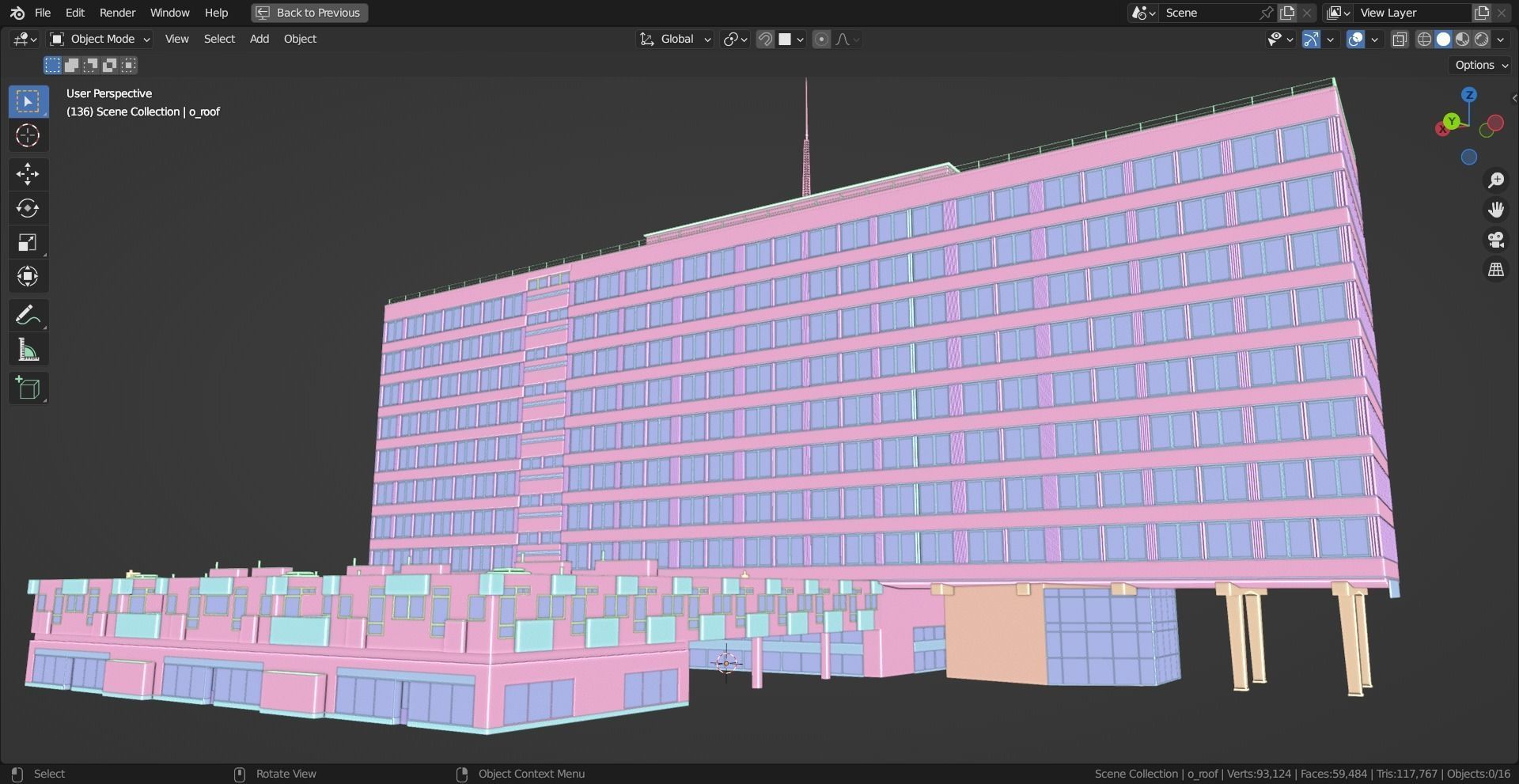Toggle the camera view gizmo
The width and height of the screenshot is (1519, 784).
1495,241
